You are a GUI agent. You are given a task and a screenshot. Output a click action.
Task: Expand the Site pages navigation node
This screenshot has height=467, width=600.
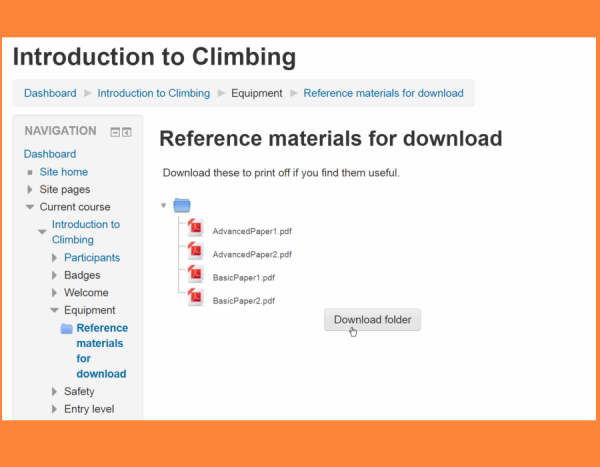click(30, 189)
